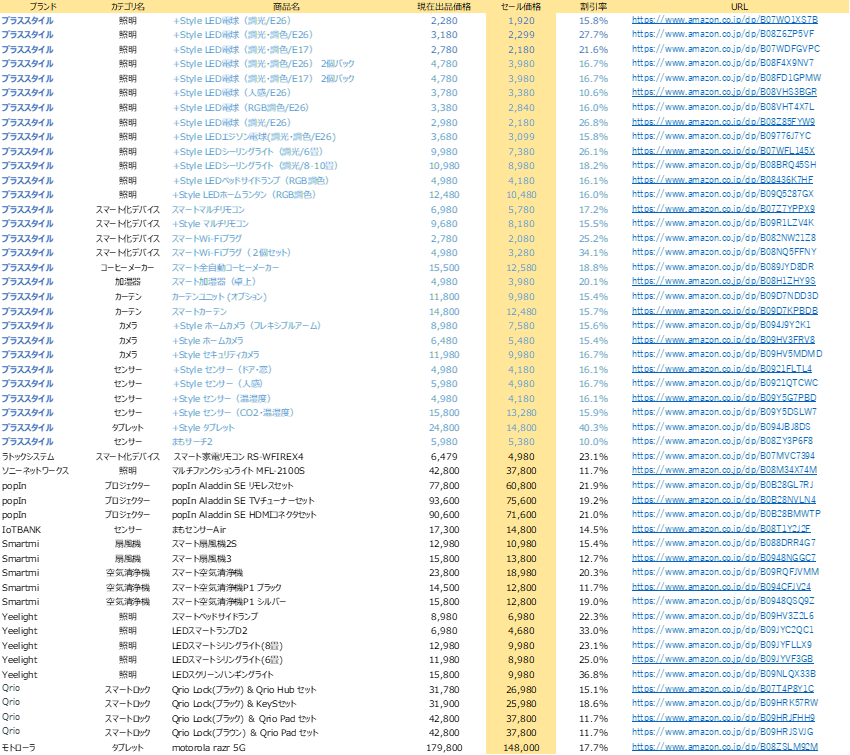This screenshot has width=850, height=755.
Task: Select the カテゴリ名 column header
Action: point(127,6)
